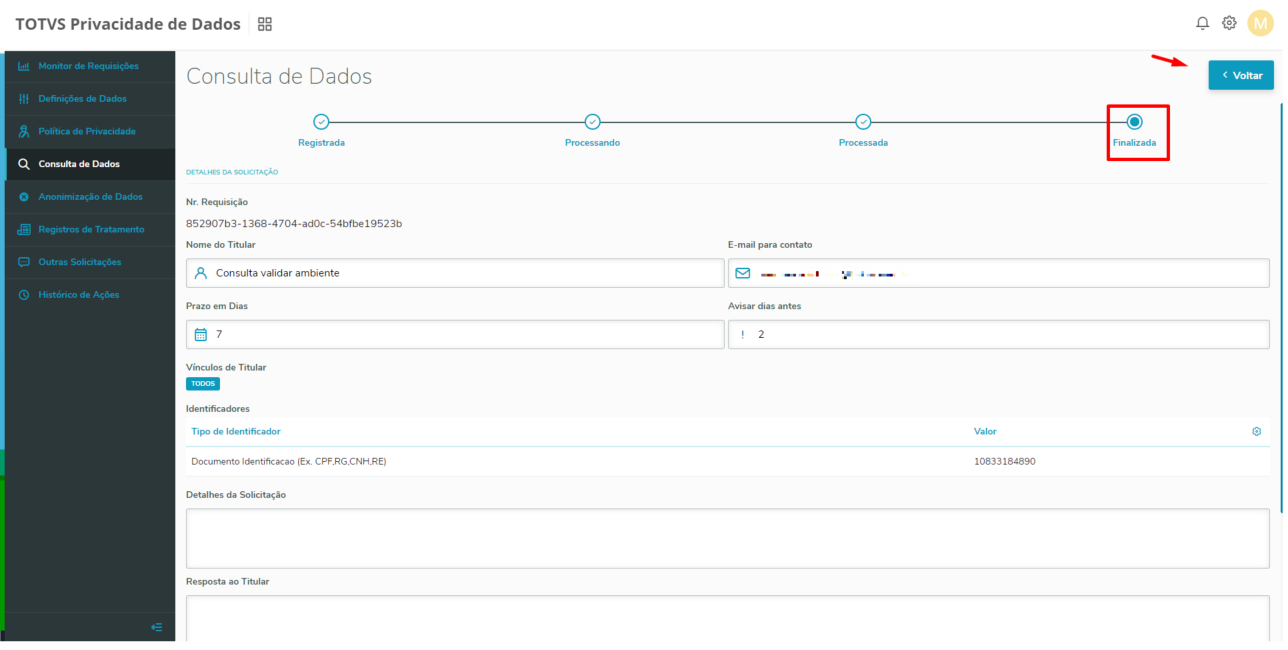Select request number 852907b3-1368-4704-ad0c-54bfbe19523b
The width and height of the screenshot is (1288, 650).
pos(294,224)
